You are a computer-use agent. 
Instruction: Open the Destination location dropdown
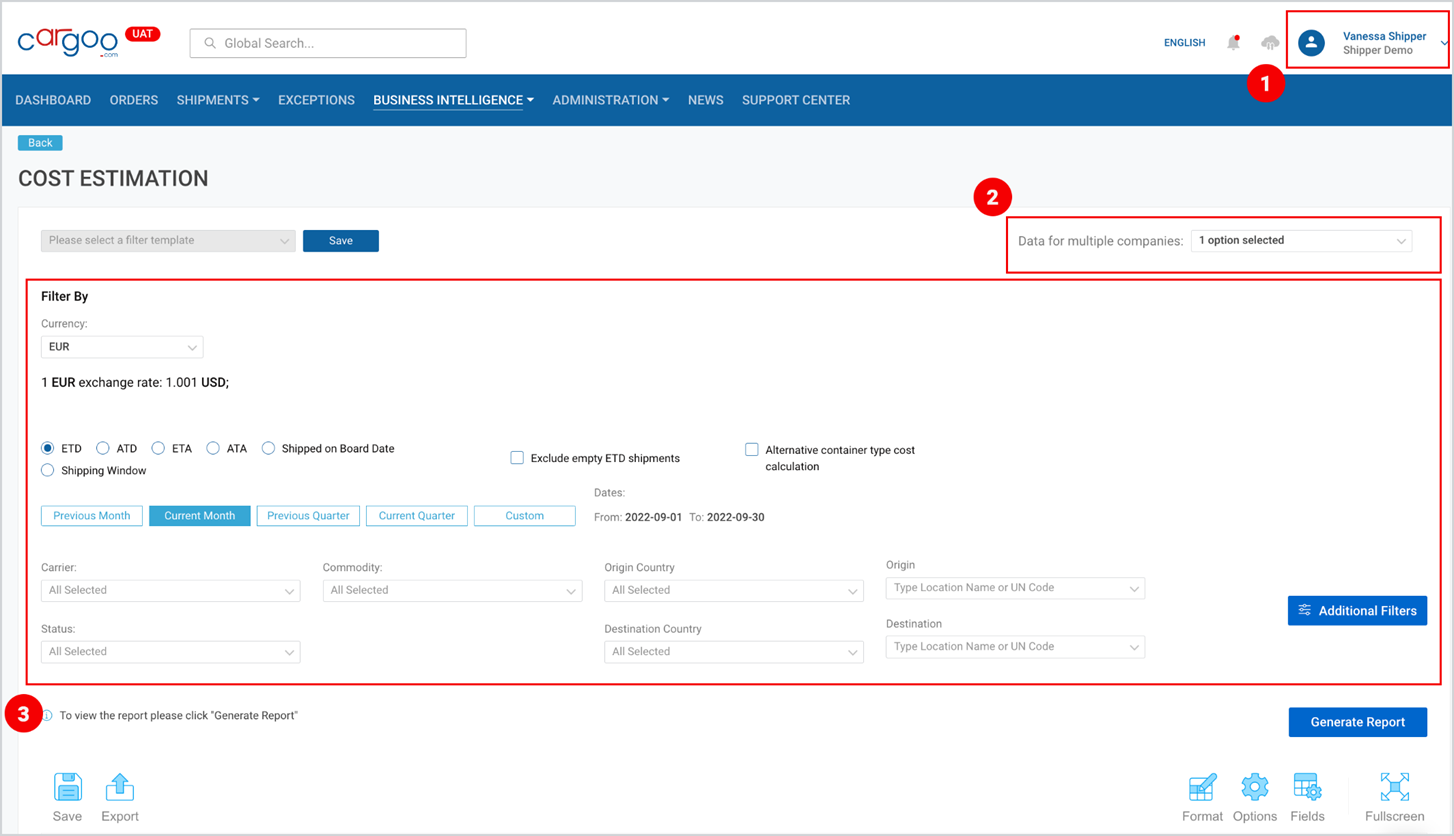coord(1015,647)
